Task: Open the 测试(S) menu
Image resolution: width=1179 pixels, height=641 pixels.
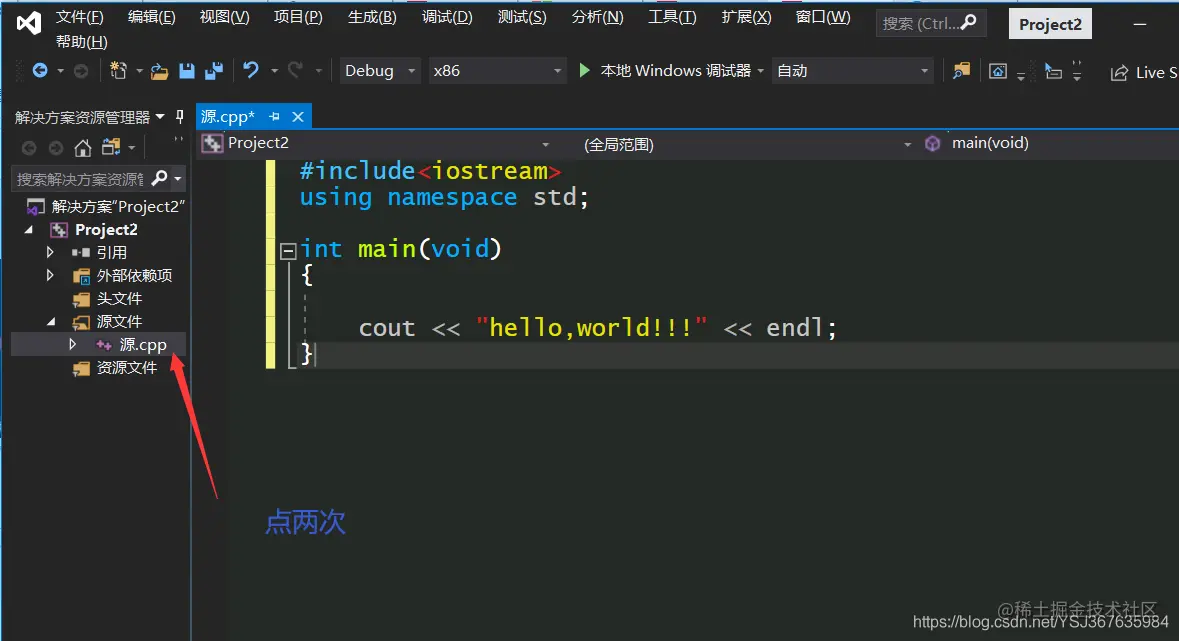Action: [522, 17]
